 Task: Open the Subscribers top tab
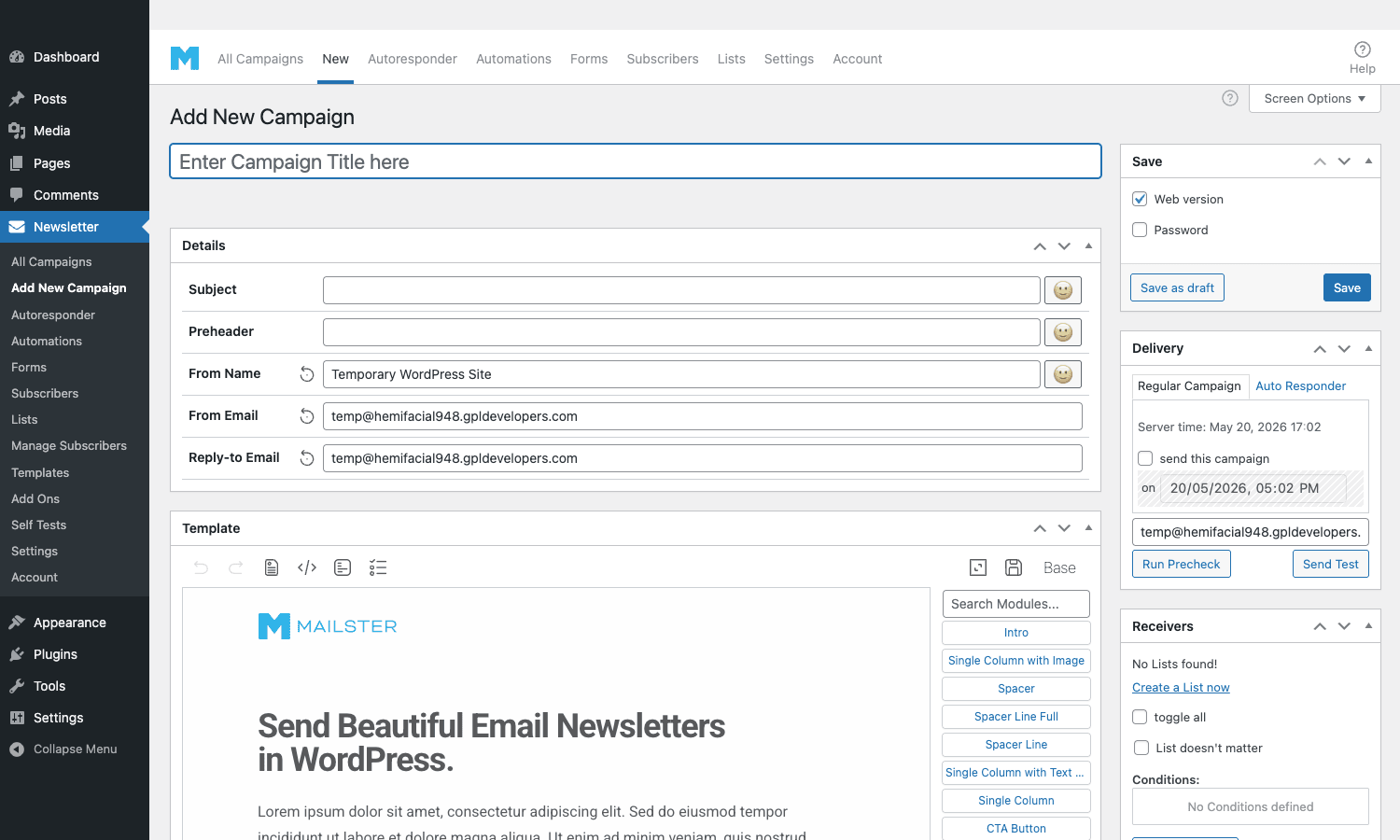[663, 59]
